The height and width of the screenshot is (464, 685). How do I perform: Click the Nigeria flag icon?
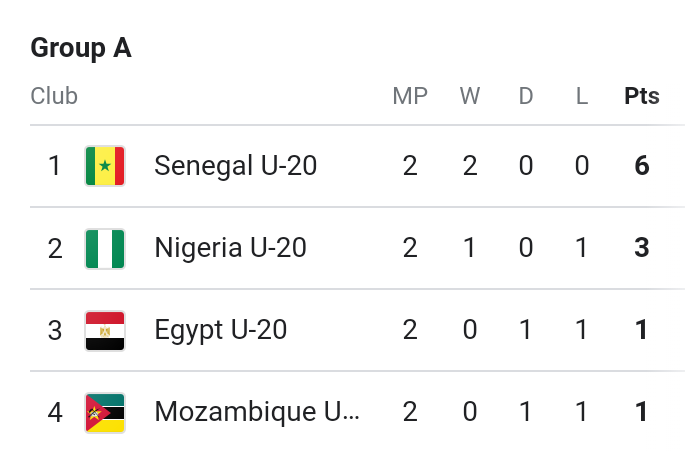(x=105, y=248)
